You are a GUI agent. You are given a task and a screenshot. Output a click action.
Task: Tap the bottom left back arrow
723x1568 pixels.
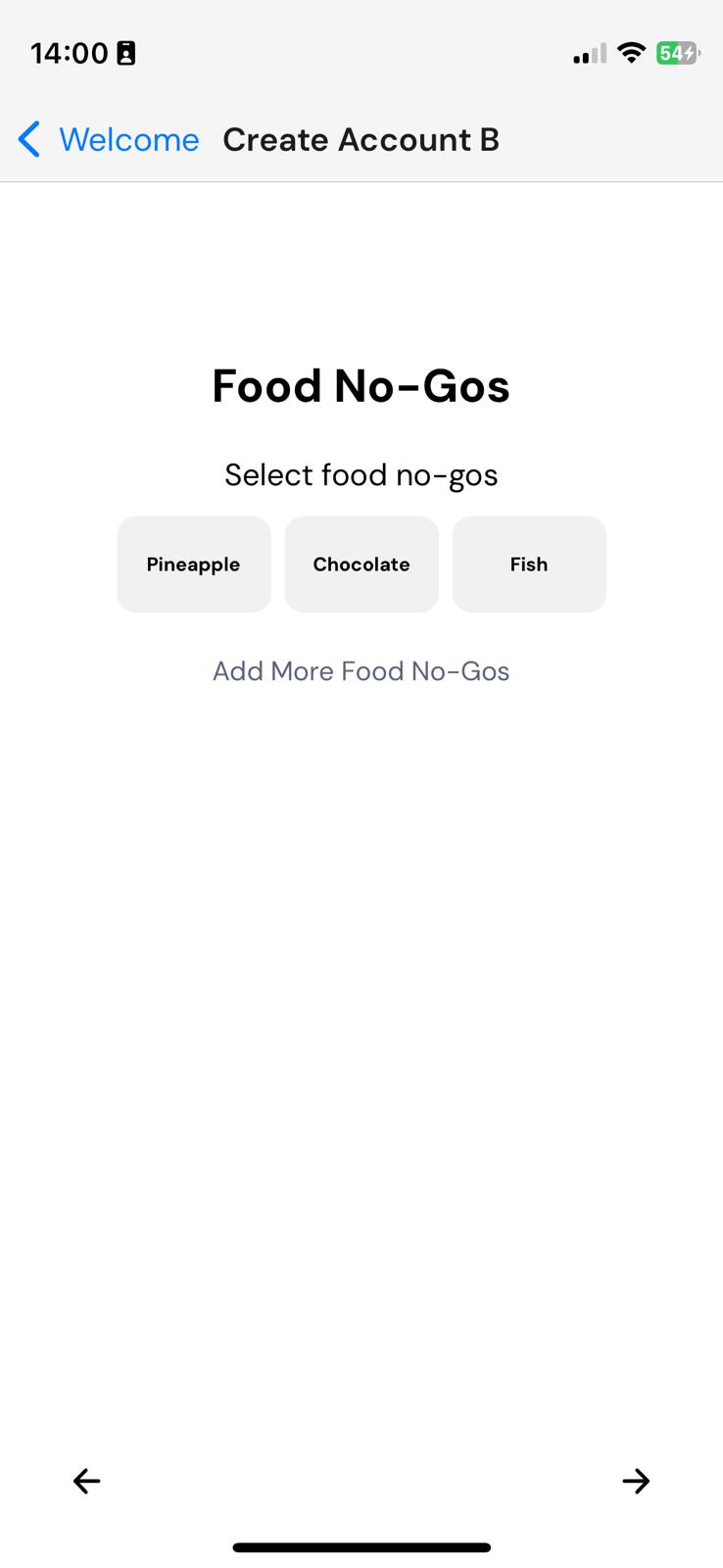click(87, 1481)
